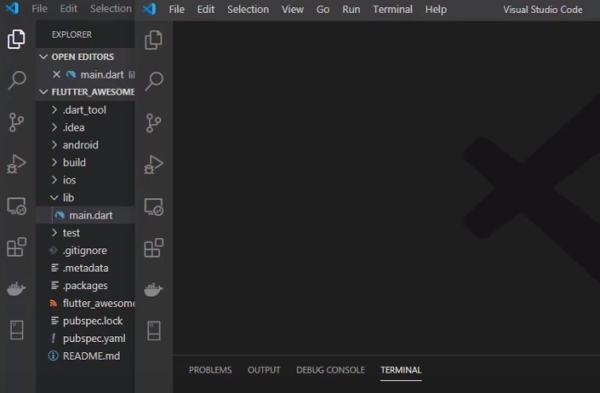Open the .gitignore file
600x393 pixels.
[x=86, y=250]
